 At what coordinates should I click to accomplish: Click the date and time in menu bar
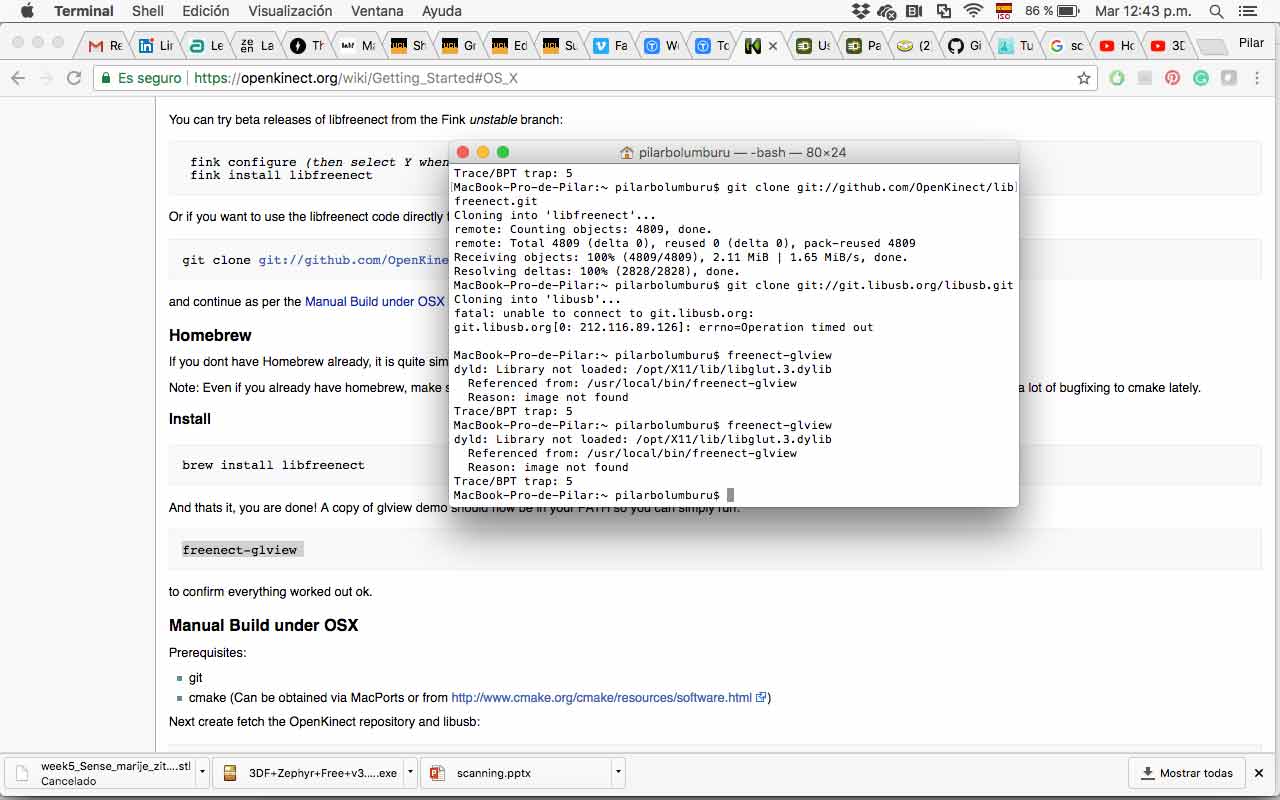coord(1143,11)
